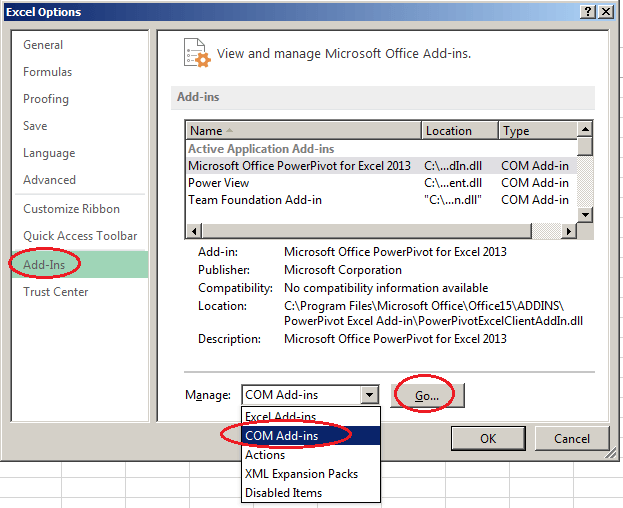The height and width of the screenshot is (508, 623).
Task: Select the Formulas category
Action: pyautogui.click(x=47, y=72)
